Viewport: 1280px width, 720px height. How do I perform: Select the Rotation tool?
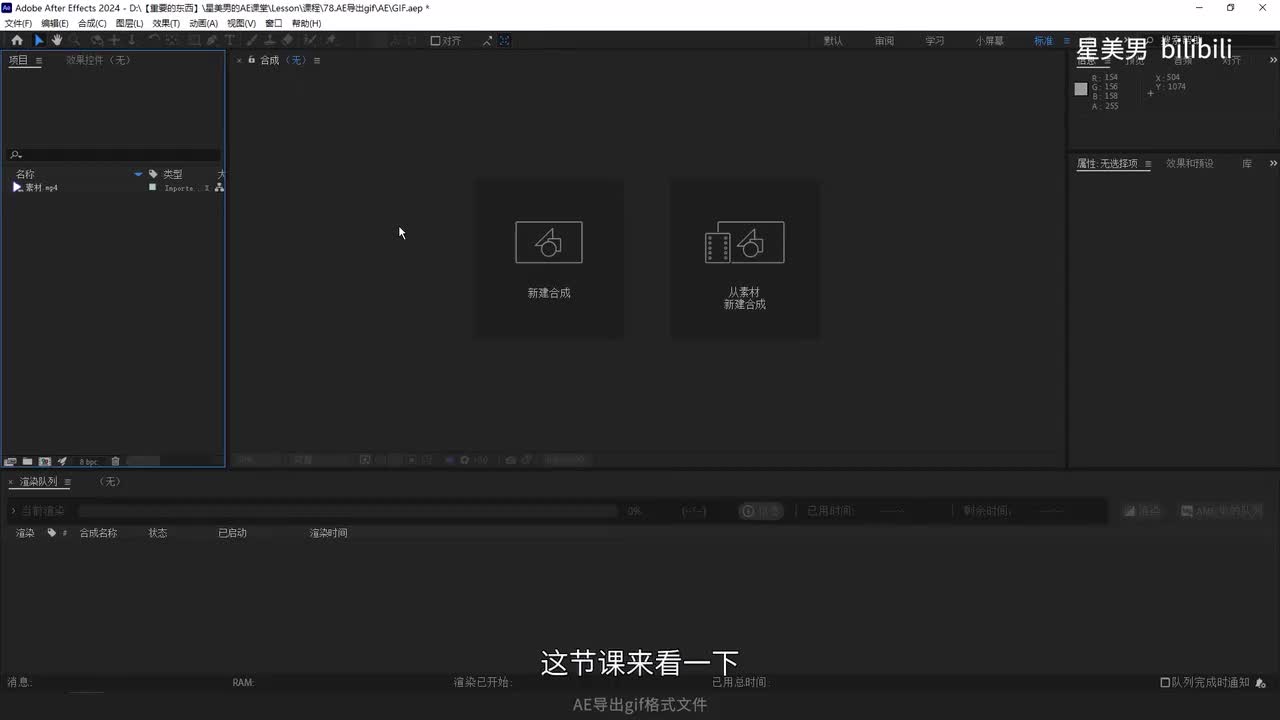(153, 40)
